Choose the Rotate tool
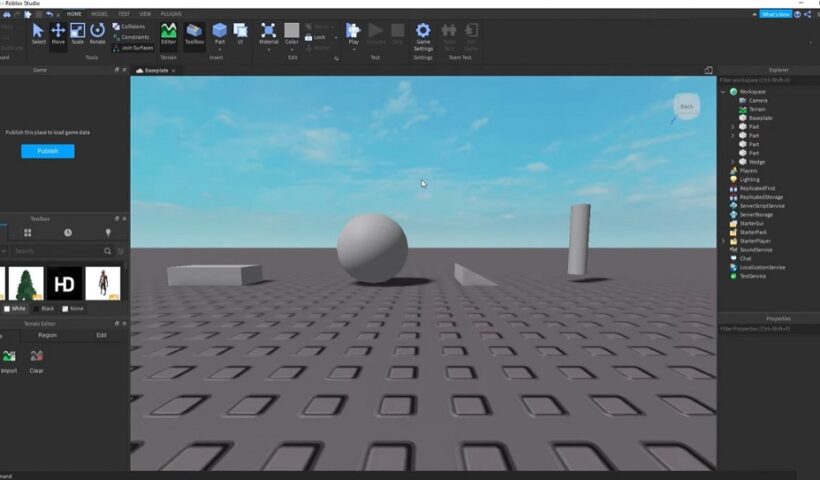The width and height of the screenshot is (820, 480). [x=97, y=34]
